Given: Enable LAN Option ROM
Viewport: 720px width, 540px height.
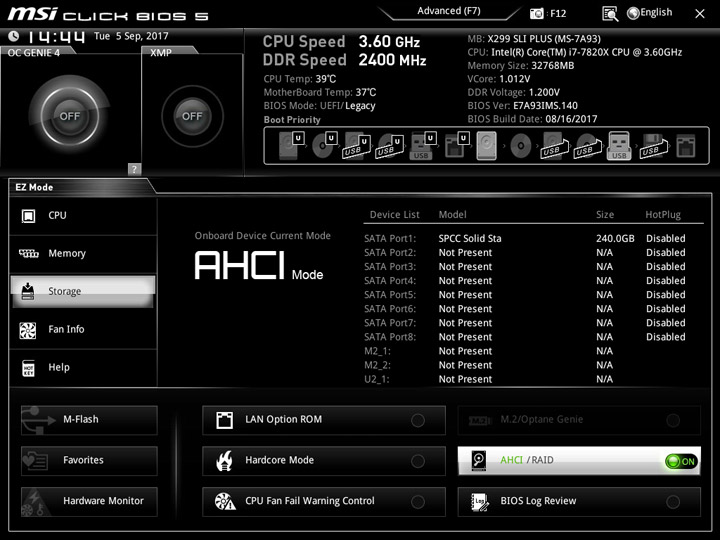Looking at the screenshot, I should tap(324, 420).
